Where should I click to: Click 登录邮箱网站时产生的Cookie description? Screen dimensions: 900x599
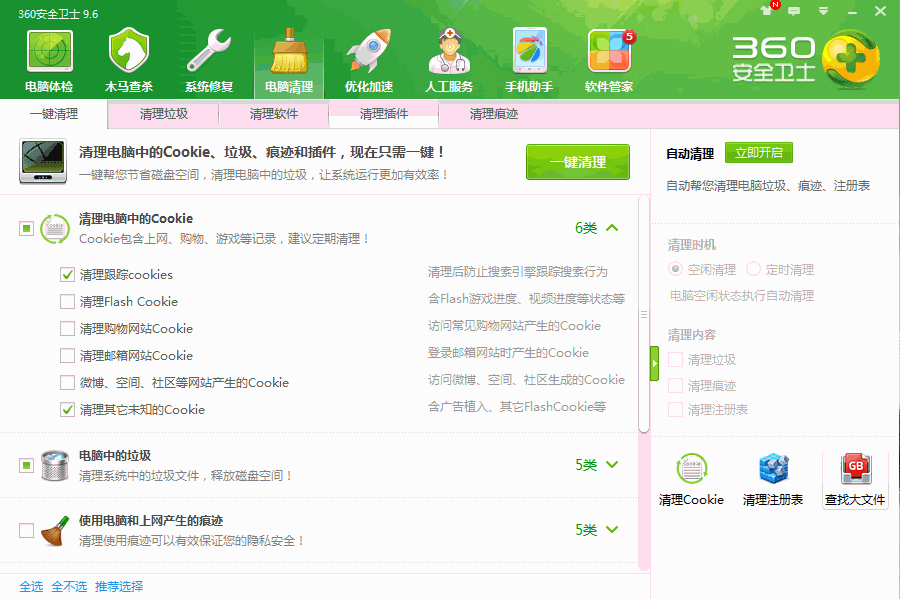coord(508,352)
